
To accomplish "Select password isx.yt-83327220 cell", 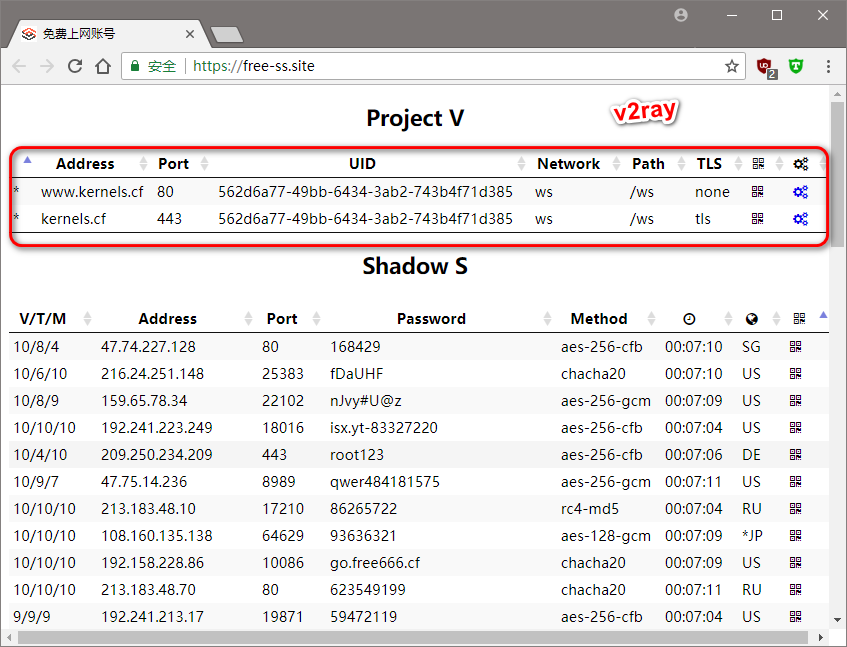I will point(384,428).
